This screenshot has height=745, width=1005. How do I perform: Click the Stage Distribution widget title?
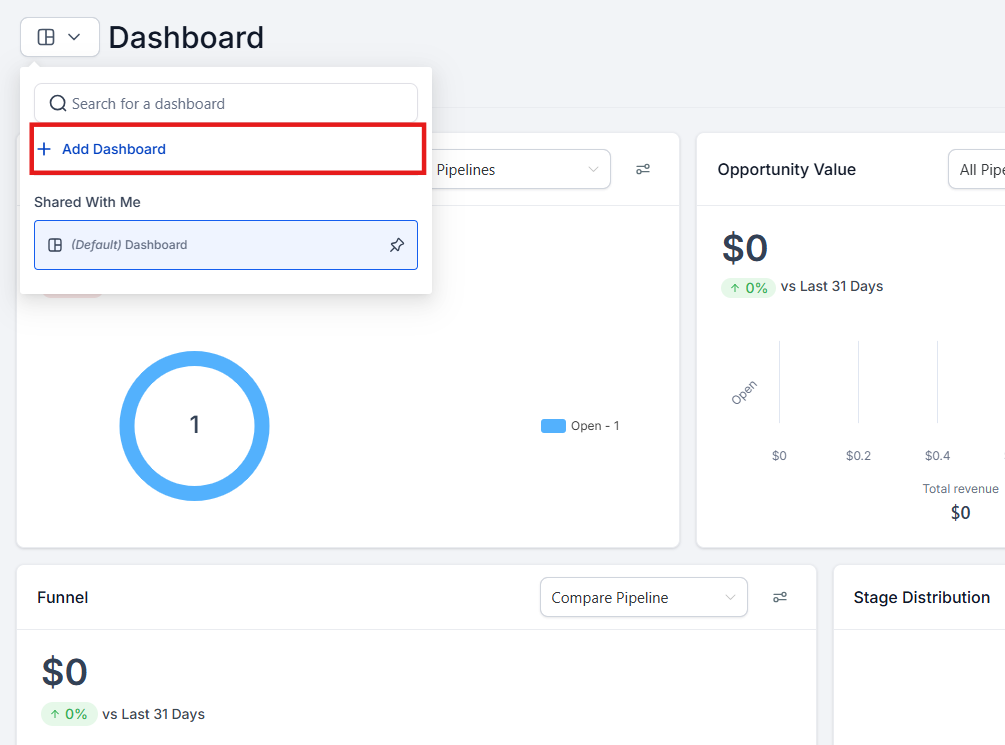click(x=921, y=597)
